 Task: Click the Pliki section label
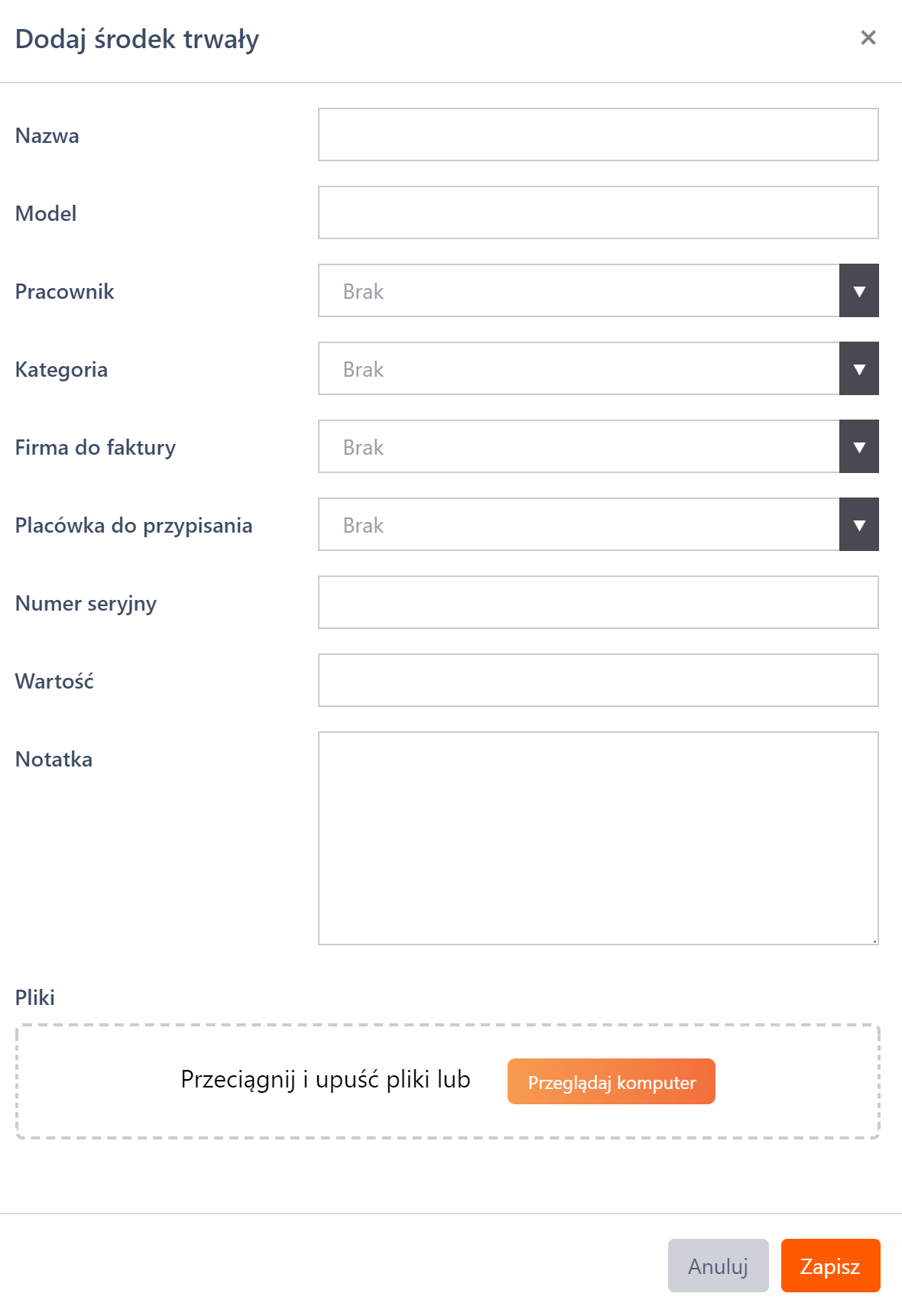(x=35, y=997)
